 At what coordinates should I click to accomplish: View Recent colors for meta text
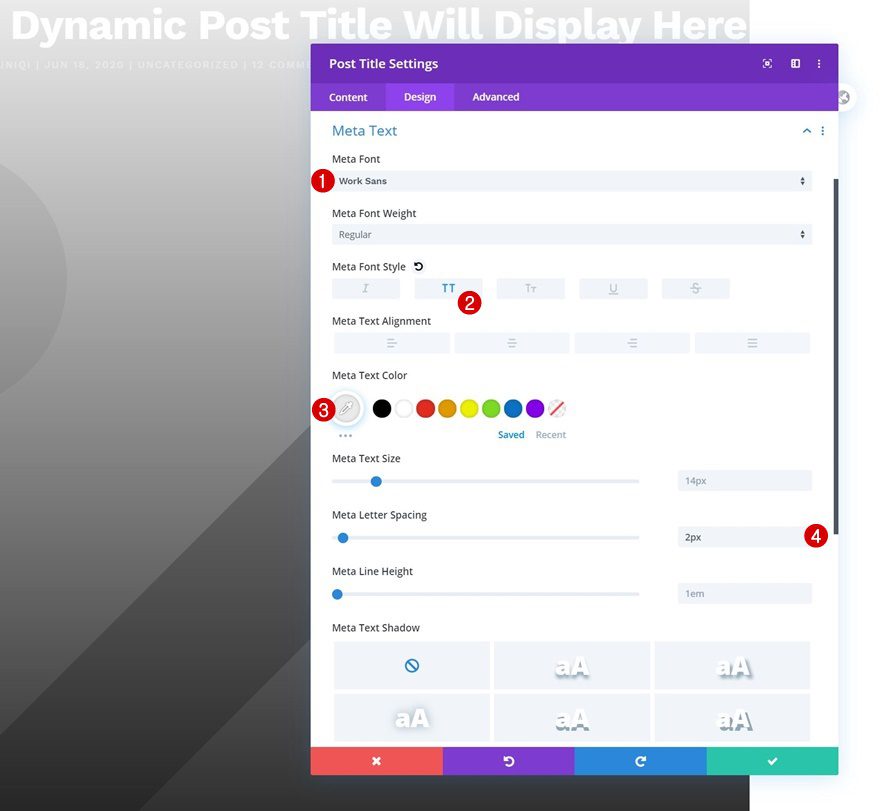(551, 434)
